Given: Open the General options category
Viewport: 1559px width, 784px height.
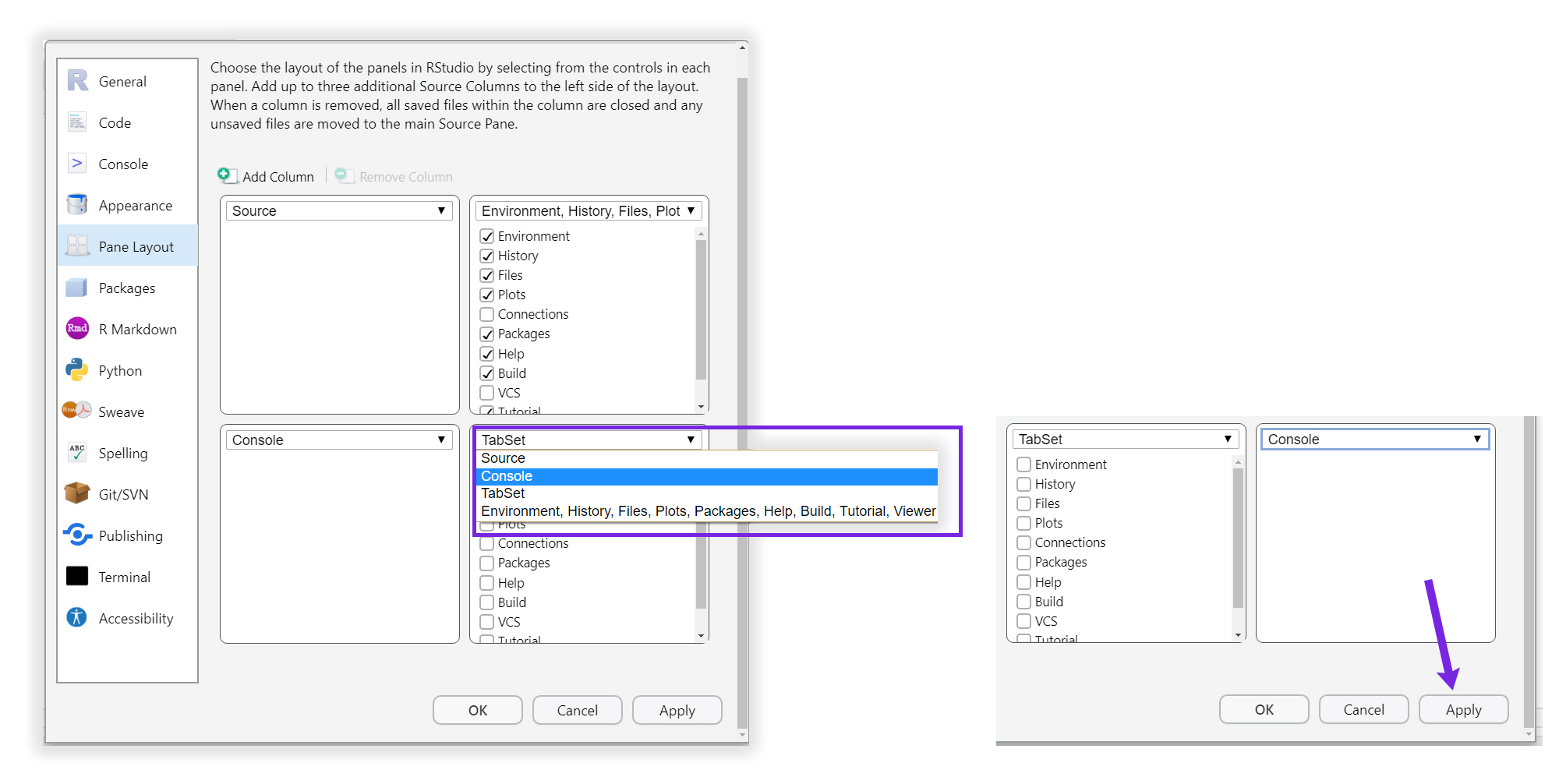Looking at the screenshot, I should tap(128, 81).
